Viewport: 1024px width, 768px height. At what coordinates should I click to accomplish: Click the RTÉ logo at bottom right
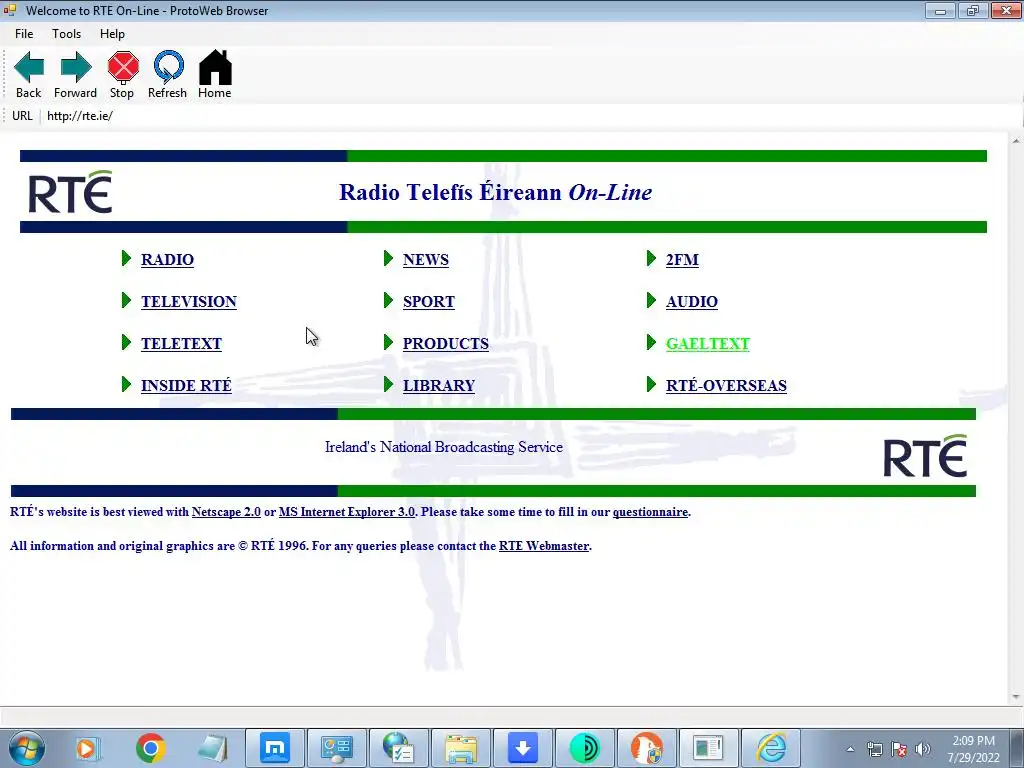tap(925, 456)
